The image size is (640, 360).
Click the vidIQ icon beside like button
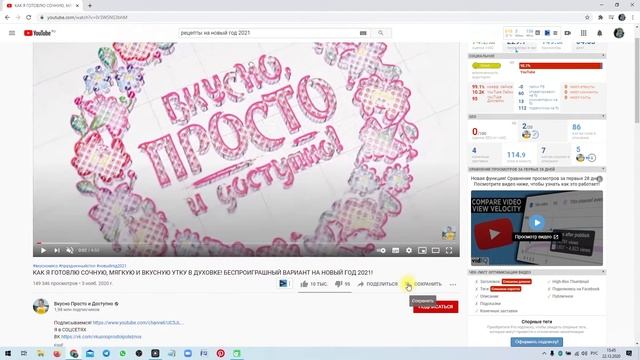click(x=283, y=283)
